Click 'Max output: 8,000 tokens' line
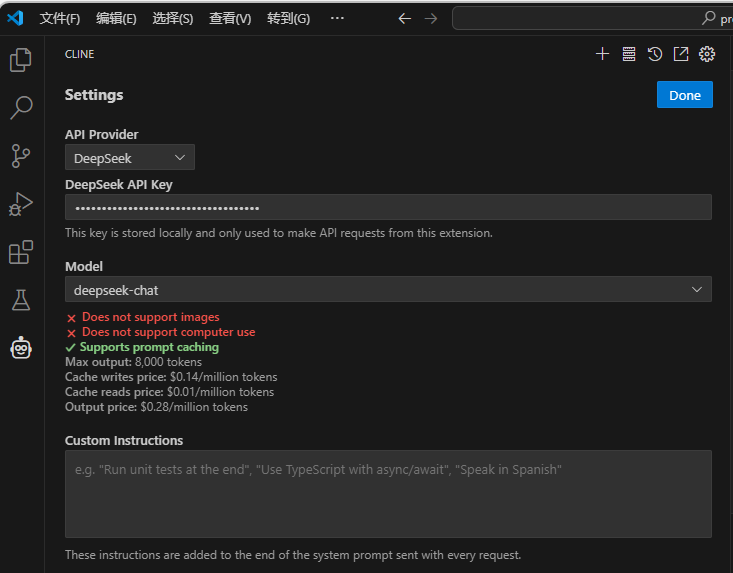Image resolution: width=733 pixels, height=573 pixels. tap(134, 362)
